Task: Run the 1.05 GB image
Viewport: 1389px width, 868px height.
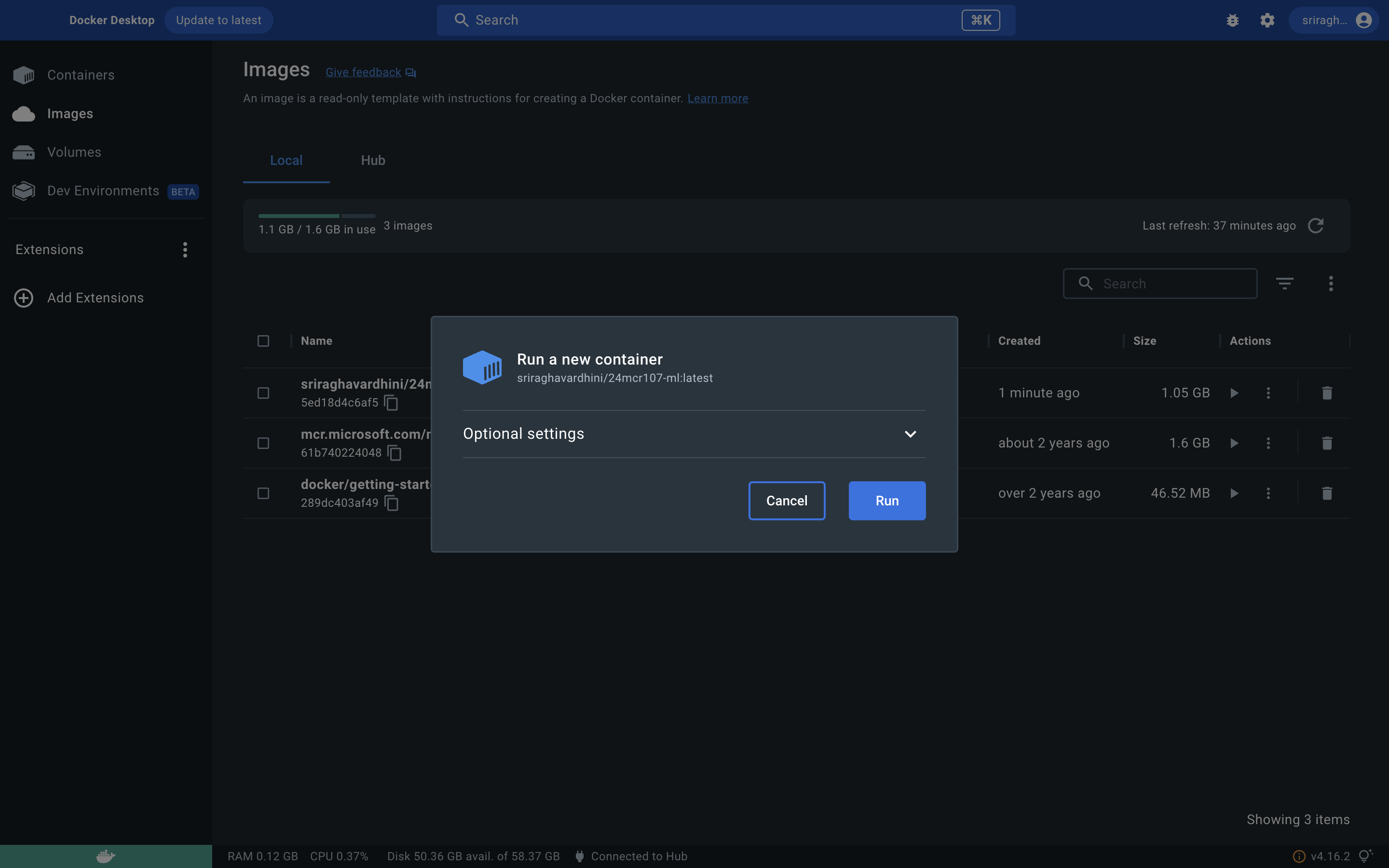Action: click(1234, 393)
